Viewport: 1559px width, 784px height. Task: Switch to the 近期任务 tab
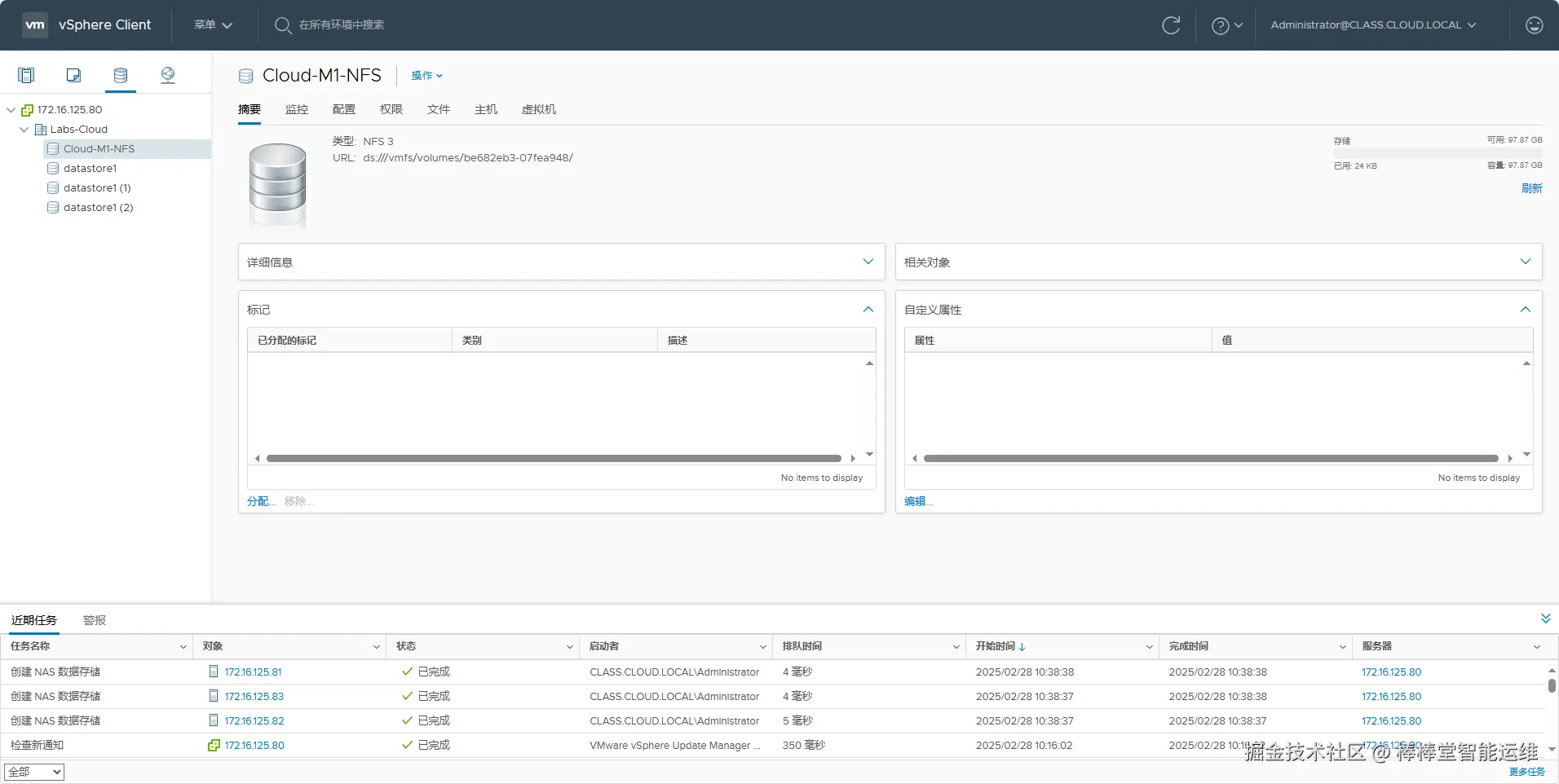click(34, 620)
